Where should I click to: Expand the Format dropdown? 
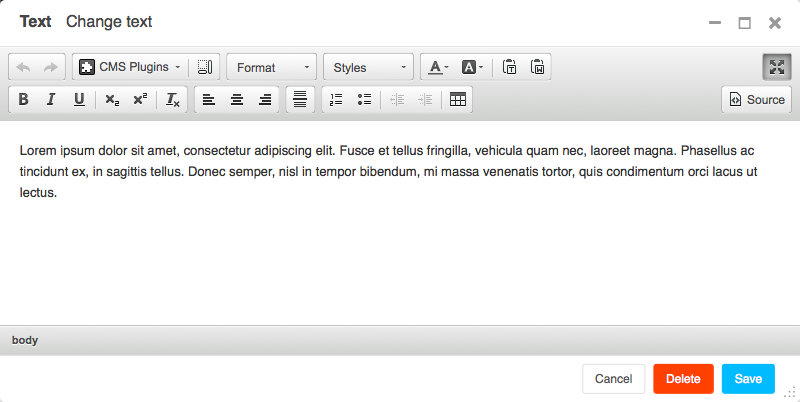click(271, 67)
